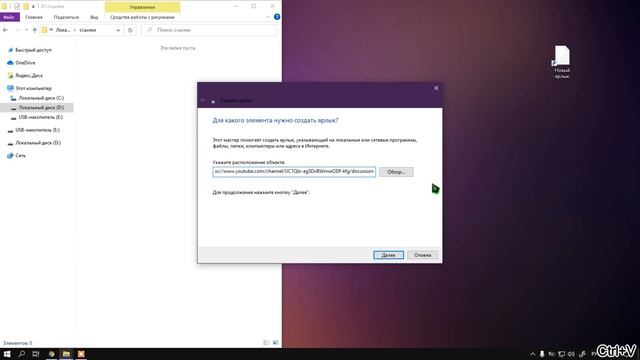640x360 pixels.
Task: Show hidden system tray icons
Action: [x=532, y=354]
